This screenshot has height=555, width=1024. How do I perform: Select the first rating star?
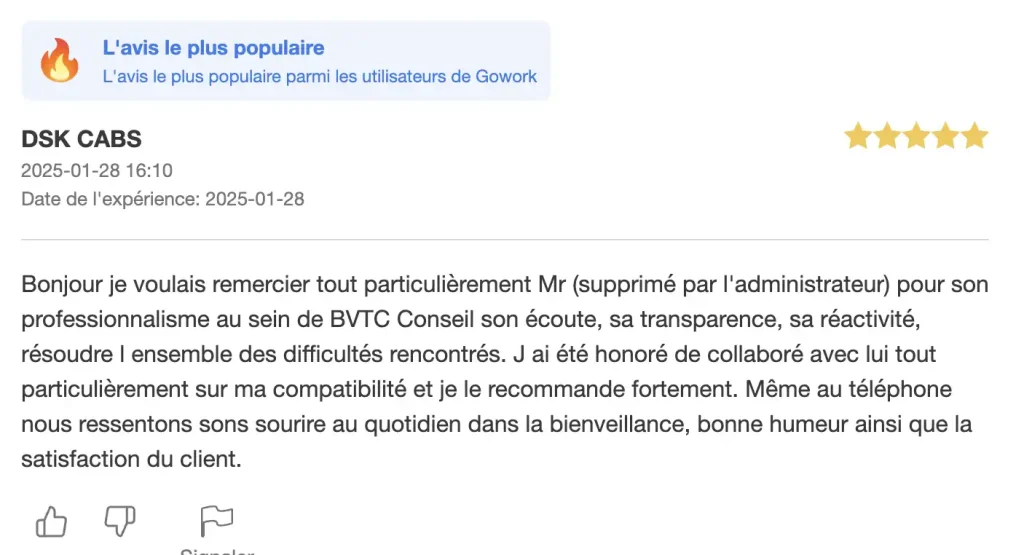(857, 136)
